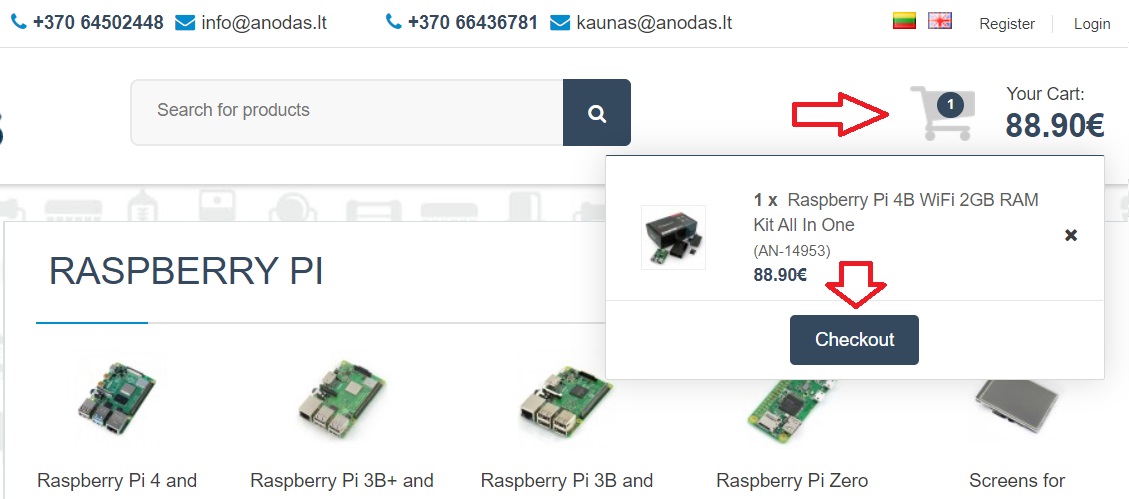The width and height of the screenshot is (1129, 499).
Task: Click the phone icon beside +370 64502448
Action: coord(19,22)
